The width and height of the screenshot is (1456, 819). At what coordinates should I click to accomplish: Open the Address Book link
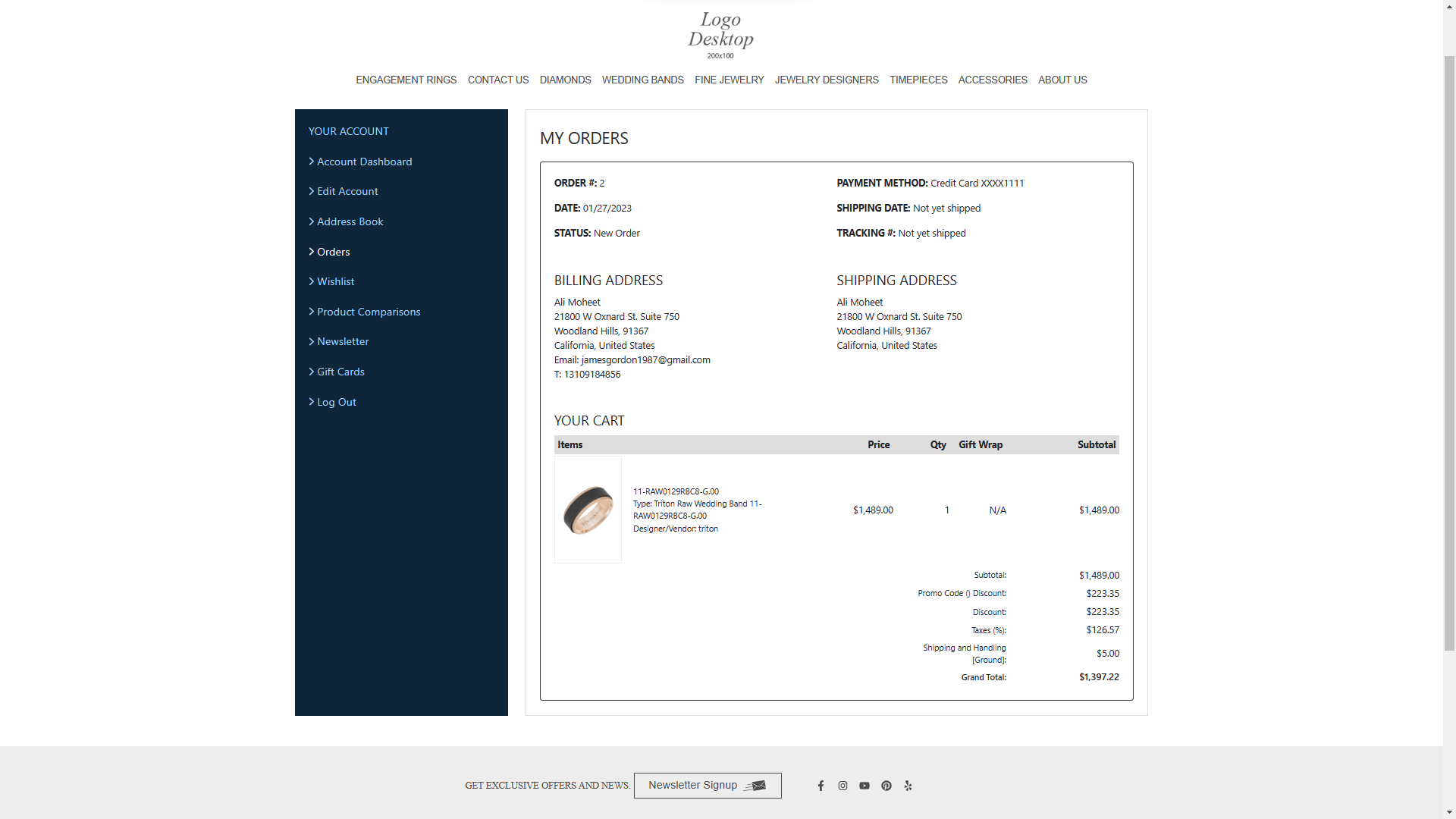[350, 221]
